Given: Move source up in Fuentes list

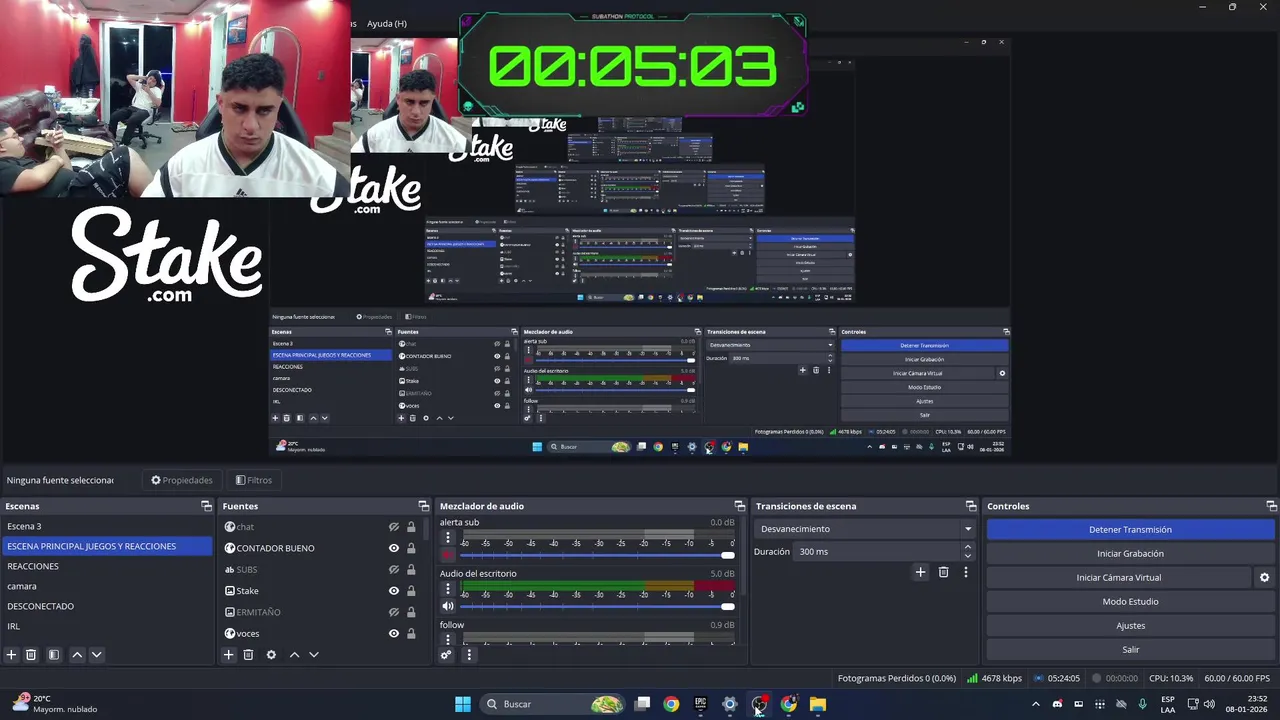Looking at the screenshot, I should (x=294, y=655).
